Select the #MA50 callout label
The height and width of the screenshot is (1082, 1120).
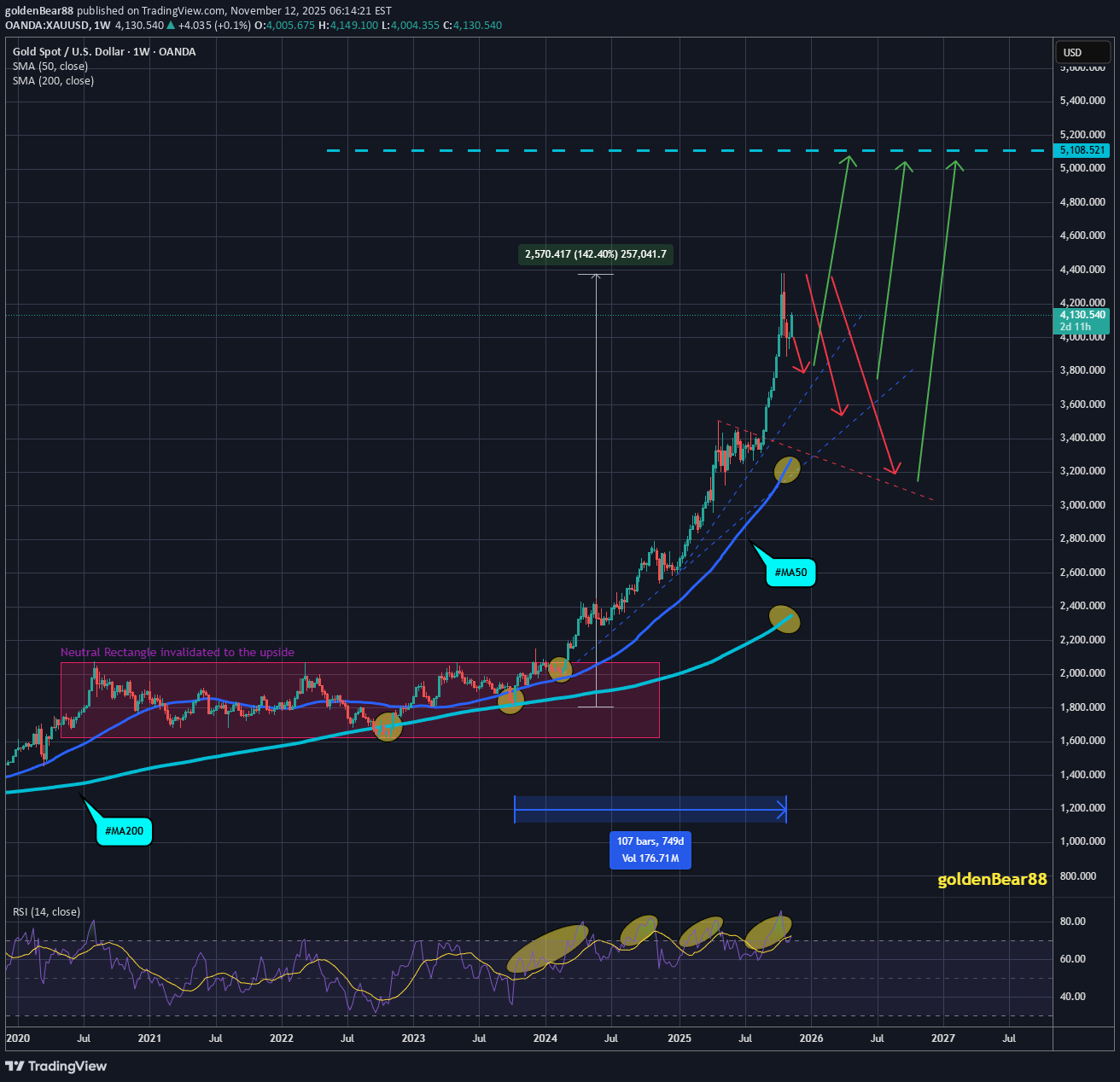[790, 573]
